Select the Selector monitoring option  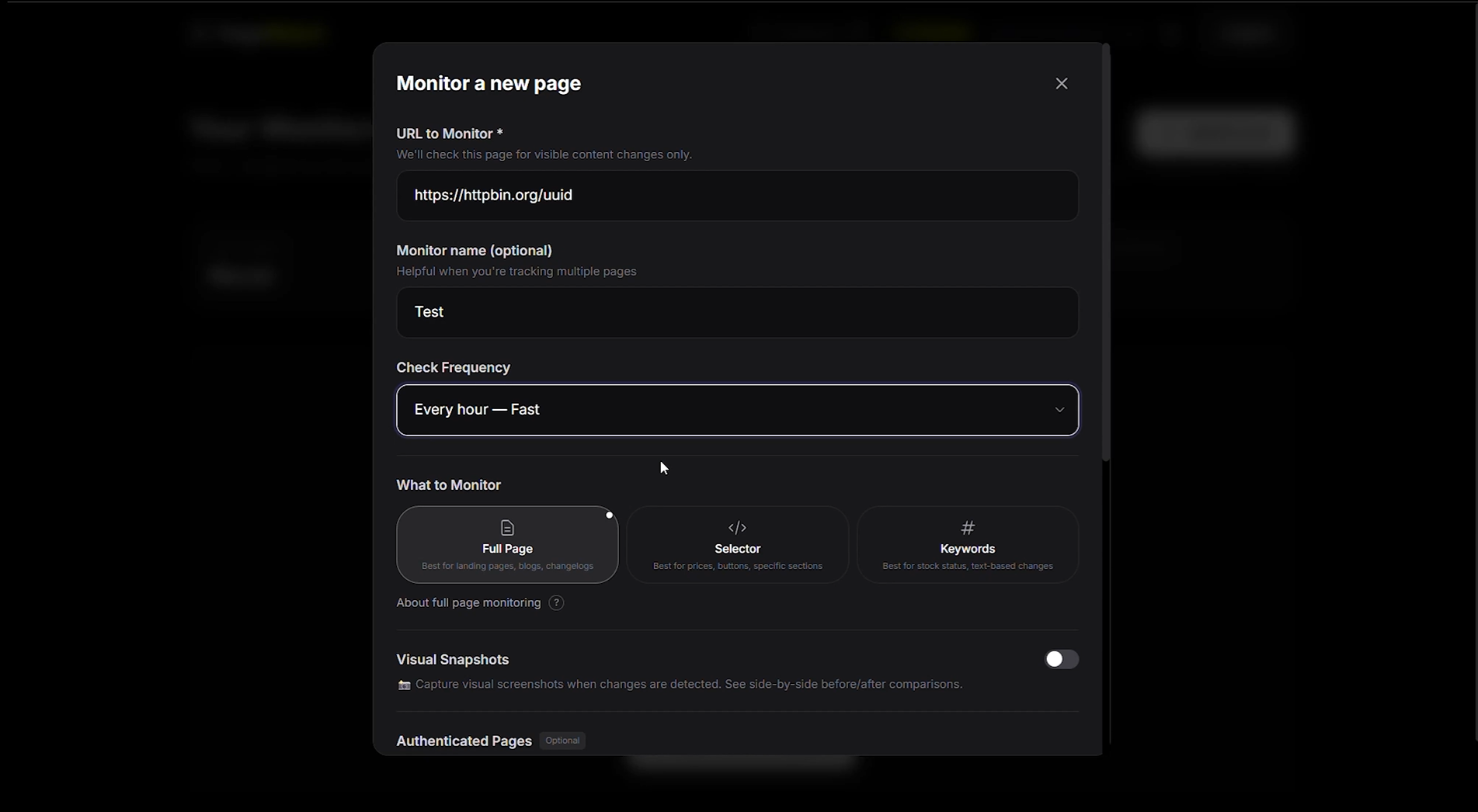[737, 545]
